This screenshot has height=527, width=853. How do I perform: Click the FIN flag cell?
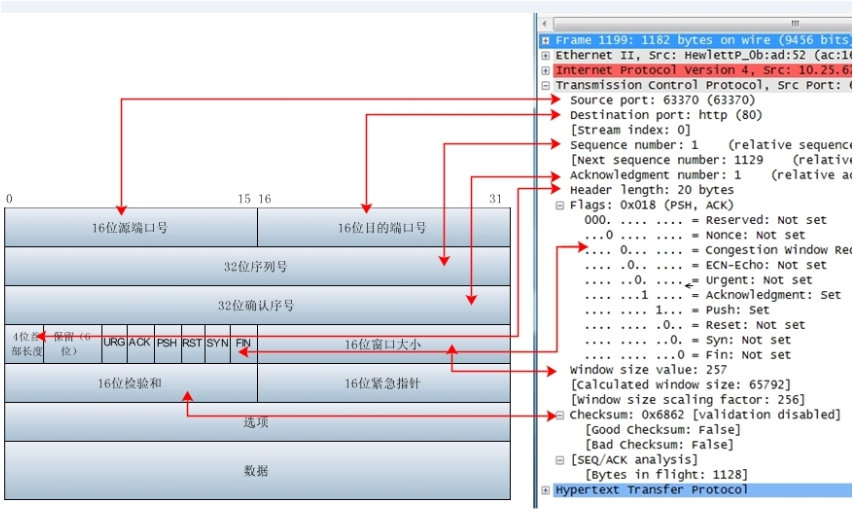pyautogui.click(x=244, y=344)
